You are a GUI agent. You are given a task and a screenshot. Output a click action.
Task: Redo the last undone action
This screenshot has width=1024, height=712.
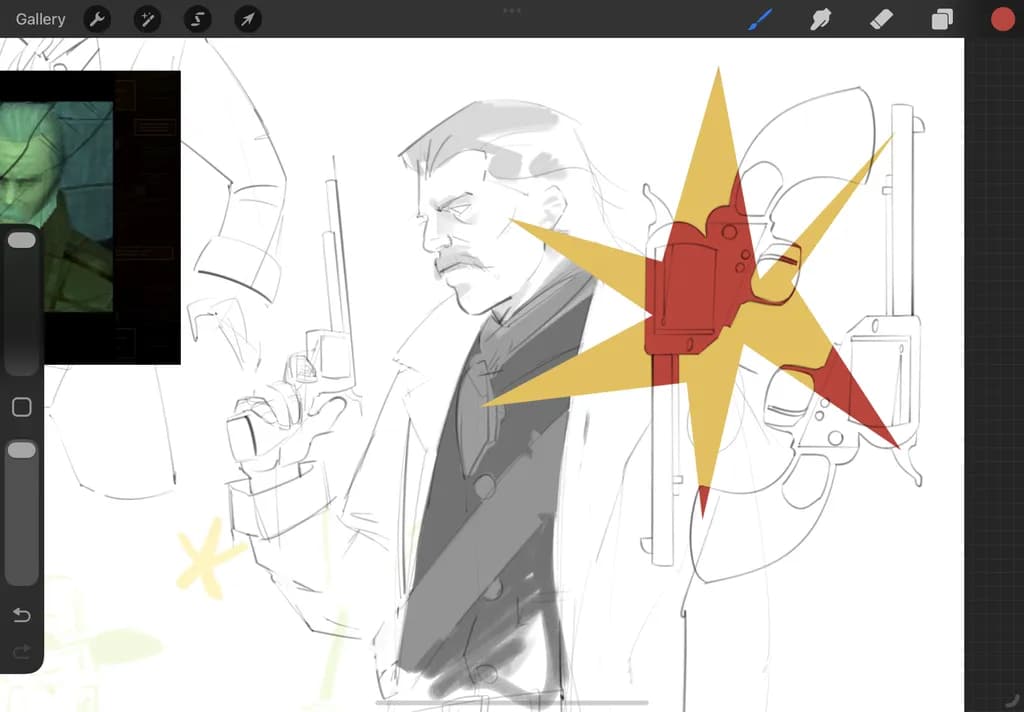click(22, 651)
